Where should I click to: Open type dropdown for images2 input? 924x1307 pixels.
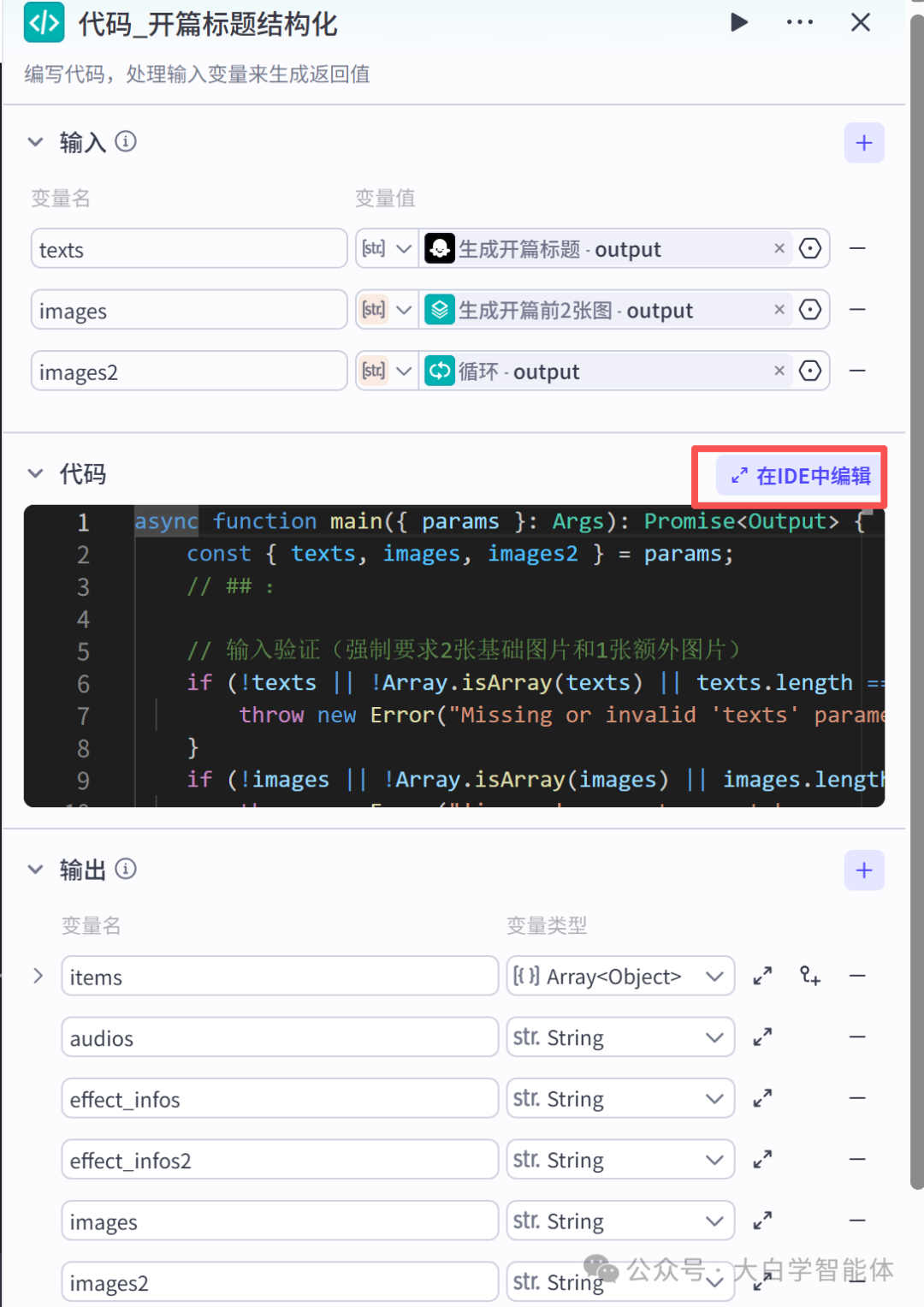pos(387,371)
